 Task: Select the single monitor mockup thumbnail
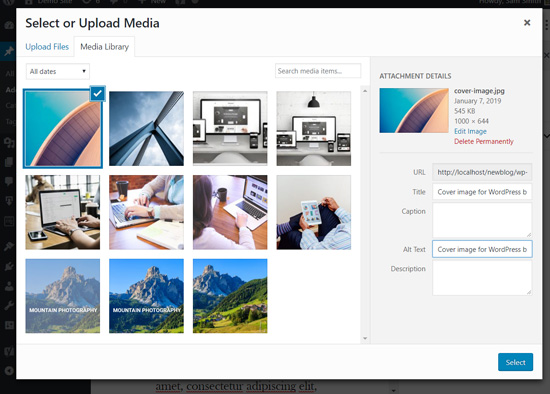coord(230,128)
